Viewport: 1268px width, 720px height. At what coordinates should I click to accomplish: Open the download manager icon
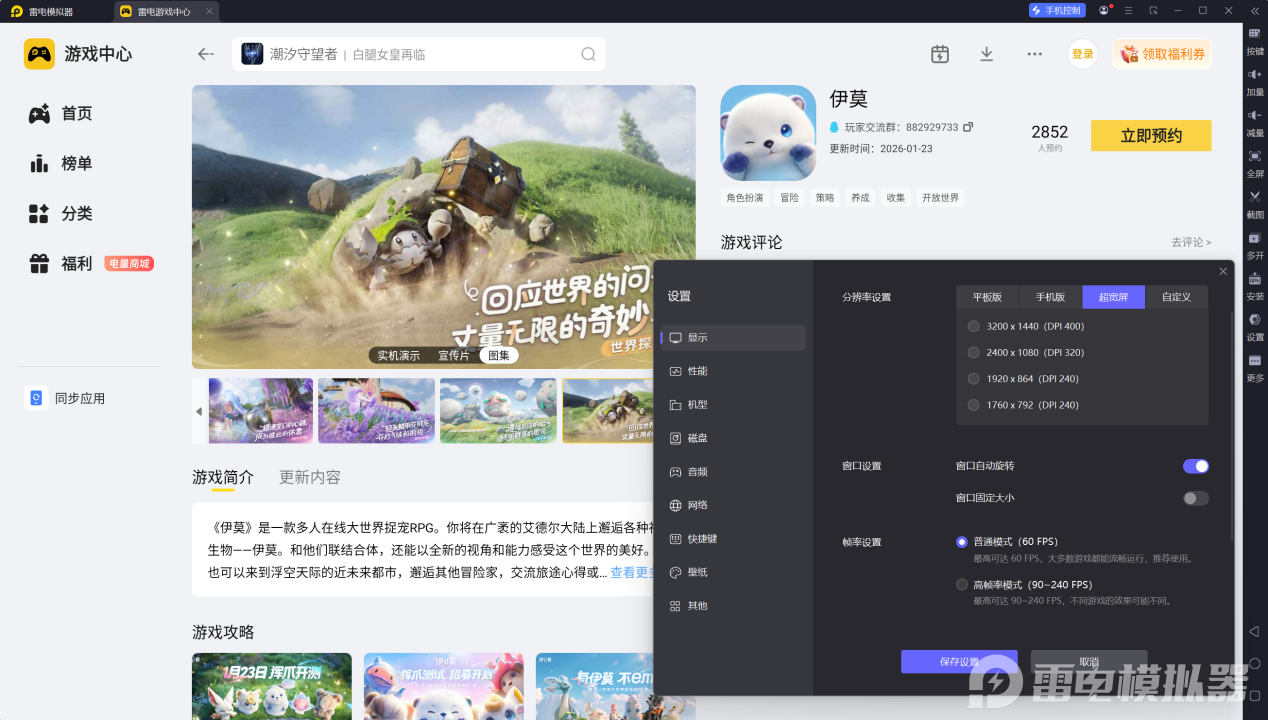click(x=986, y=54)
